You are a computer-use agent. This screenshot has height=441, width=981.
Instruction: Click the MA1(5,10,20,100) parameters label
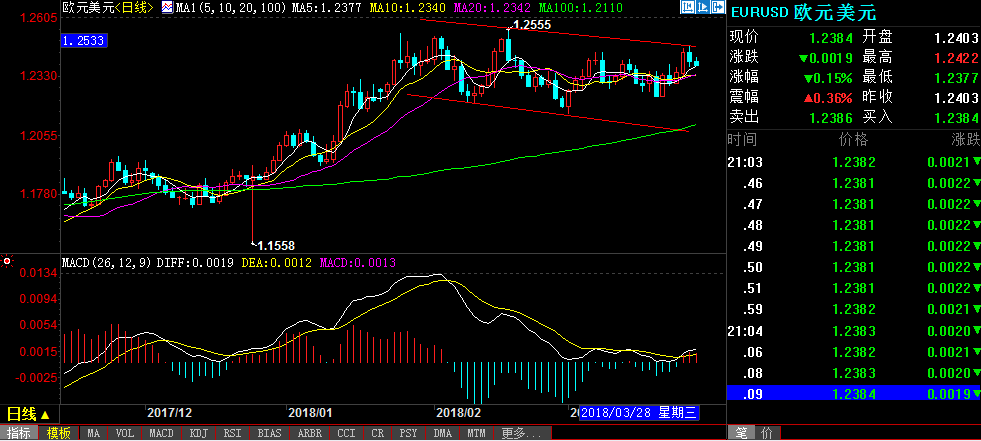pos(232,8)
